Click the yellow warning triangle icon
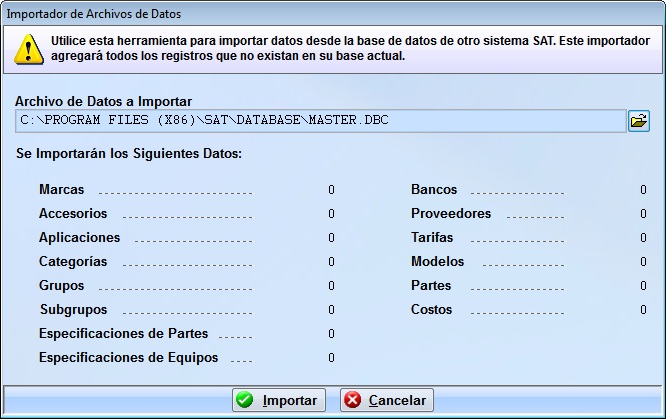Screen dimensions: 666x419 (26, 48)
